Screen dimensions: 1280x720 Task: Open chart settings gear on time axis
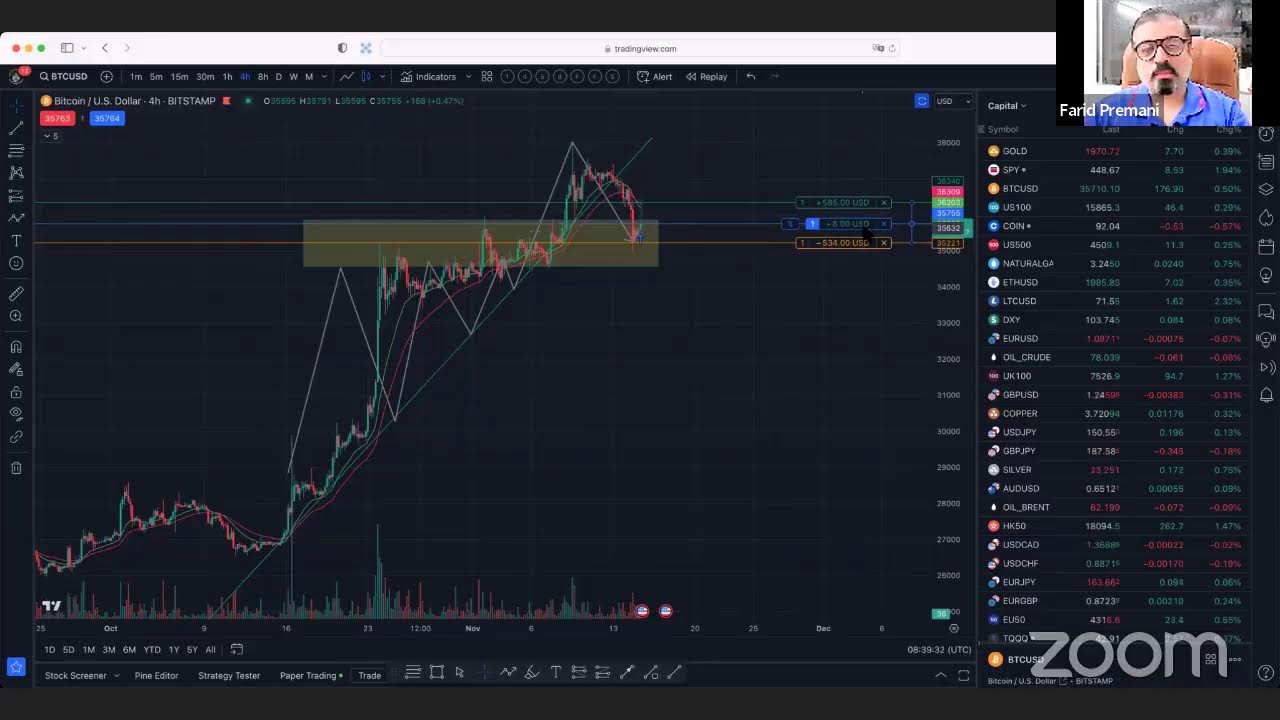[954, 629]
